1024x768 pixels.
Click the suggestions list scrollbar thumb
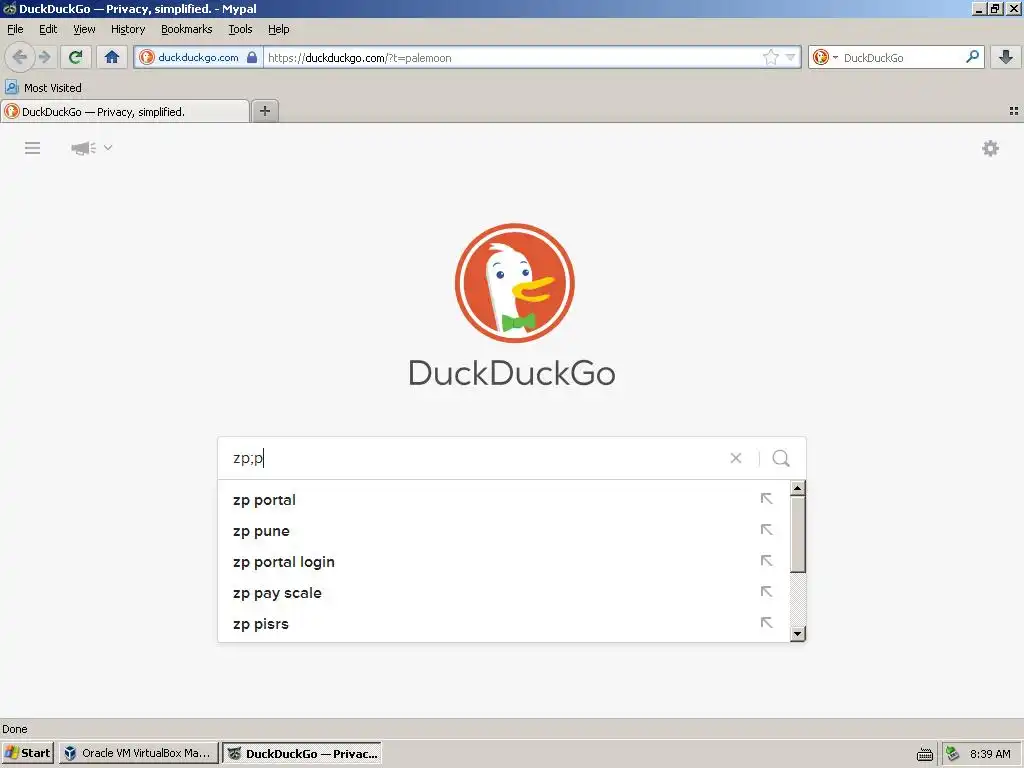pos(797,534)
